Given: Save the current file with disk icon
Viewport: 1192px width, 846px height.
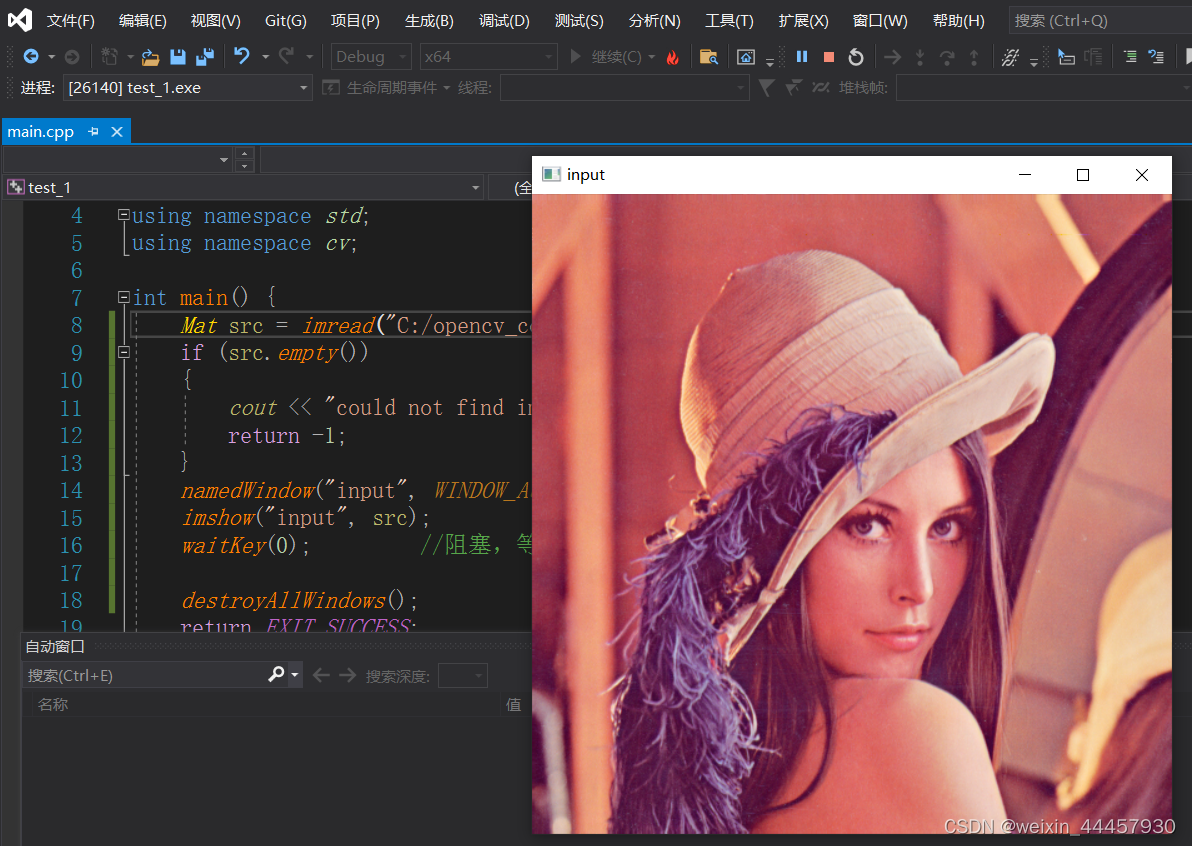Looking at the screenshot, I should [x=178, y=56].
